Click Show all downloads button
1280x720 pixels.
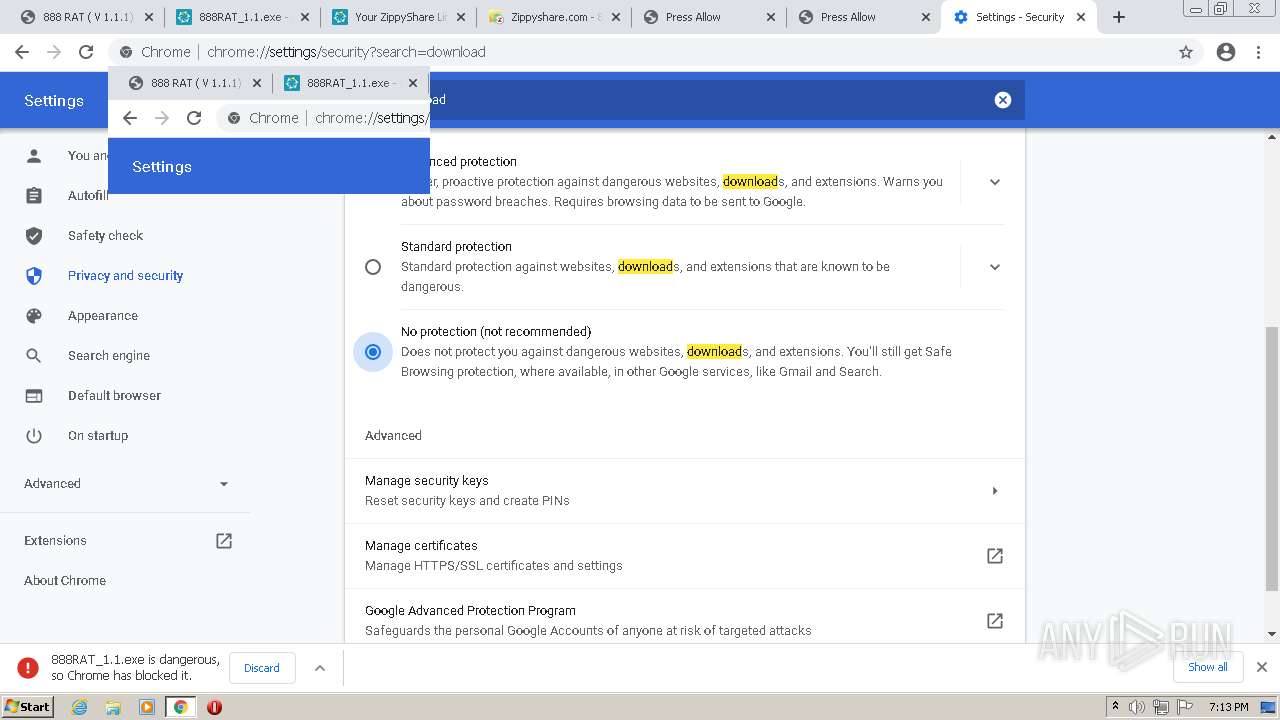(1208, 667)
